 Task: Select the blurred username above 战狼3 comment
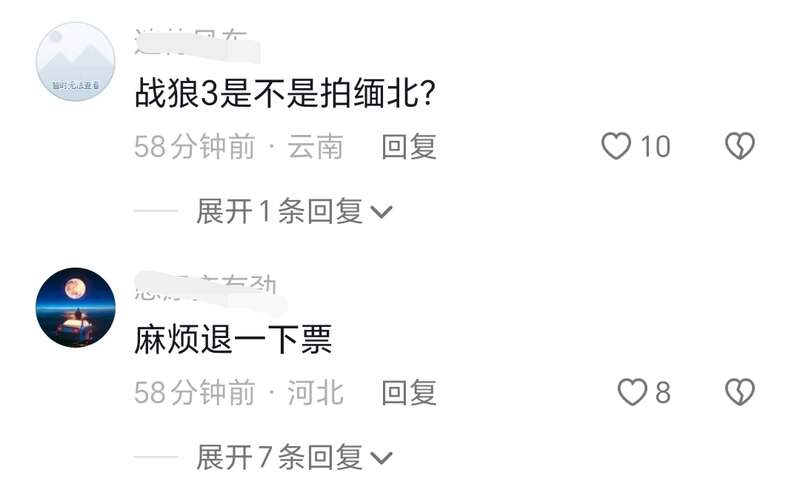pos(197,44)
